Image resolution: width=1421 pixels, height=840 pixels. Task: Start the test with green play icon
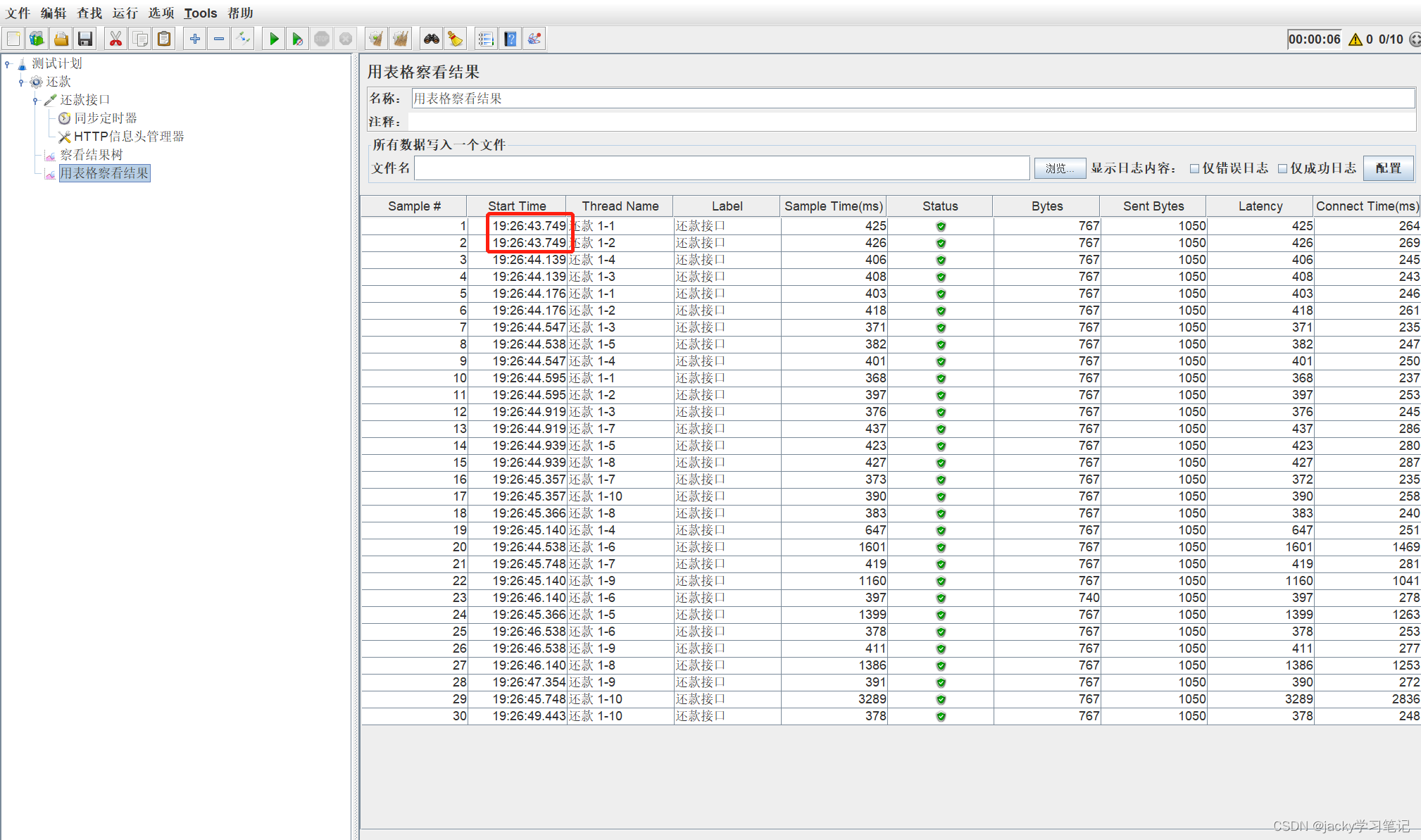274,39
